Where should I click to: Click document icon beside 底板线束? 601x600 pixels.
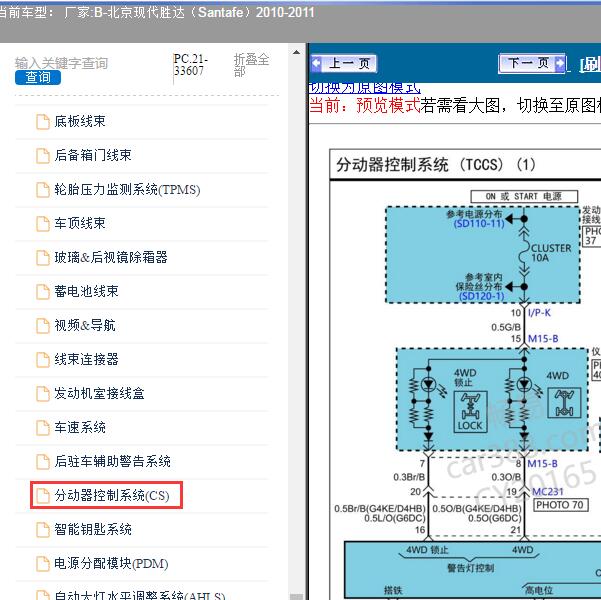(x=43, y=122)
